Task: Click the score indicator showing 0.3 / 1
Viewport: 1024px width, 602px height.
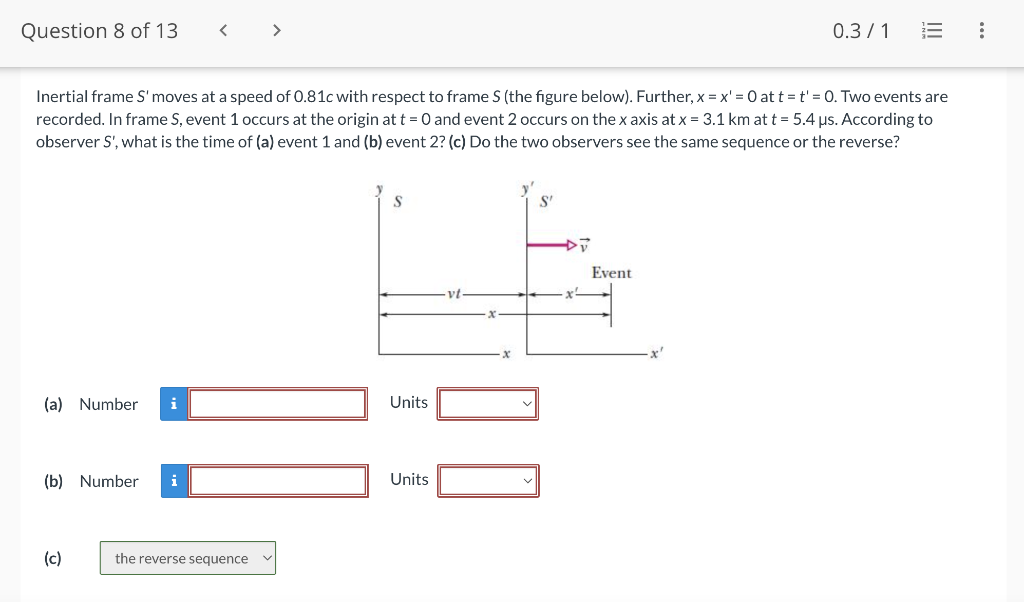Action: click(862, 30)
